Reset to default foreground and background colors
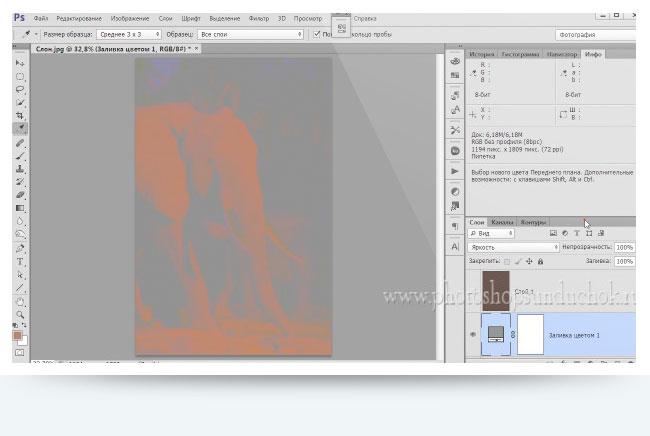This screenshot has width=650, height=436. point(15,325)
